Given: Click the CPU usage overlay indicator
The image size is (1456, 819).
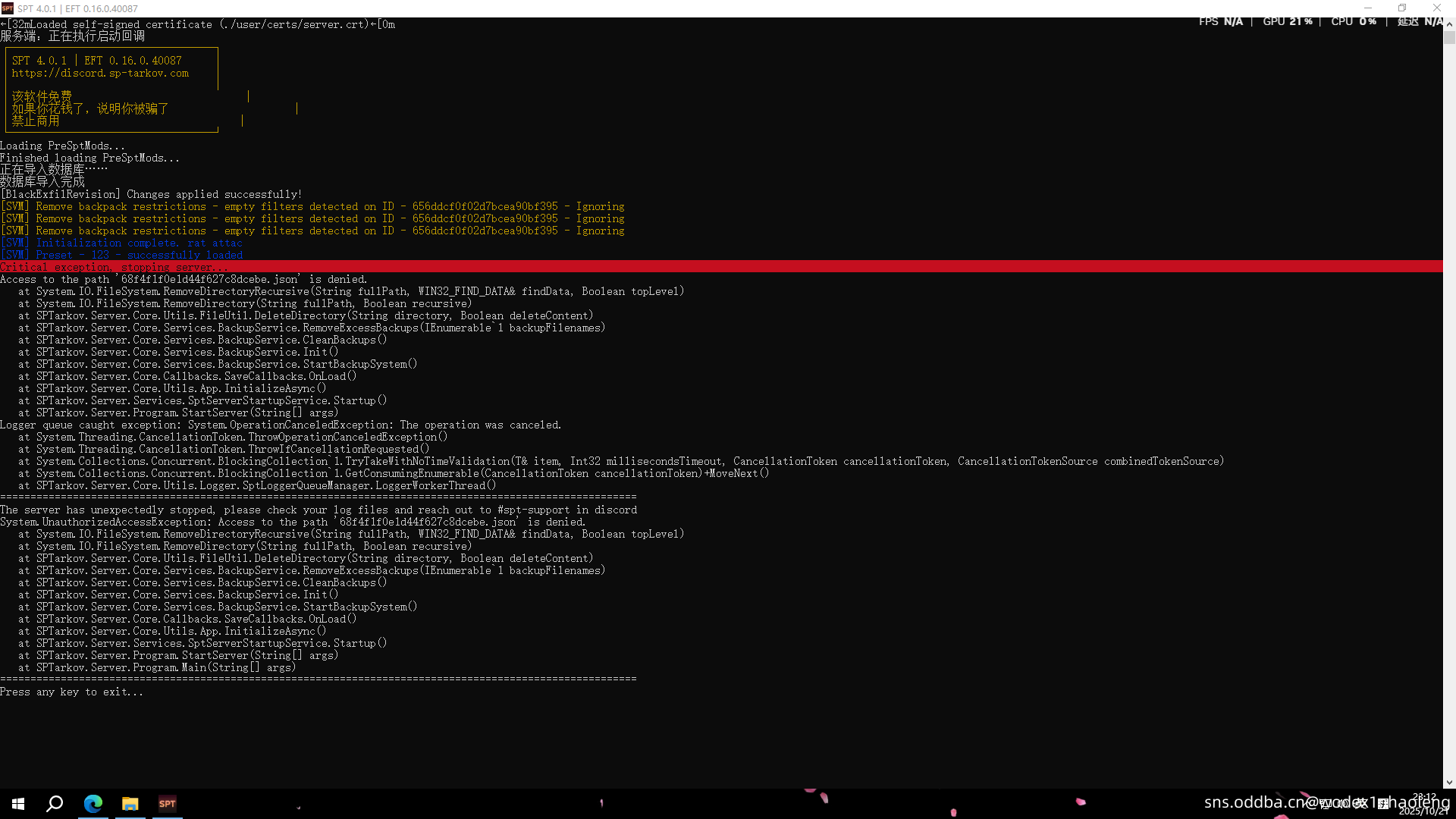Looking at the screenshot, I should [1354, 21].
